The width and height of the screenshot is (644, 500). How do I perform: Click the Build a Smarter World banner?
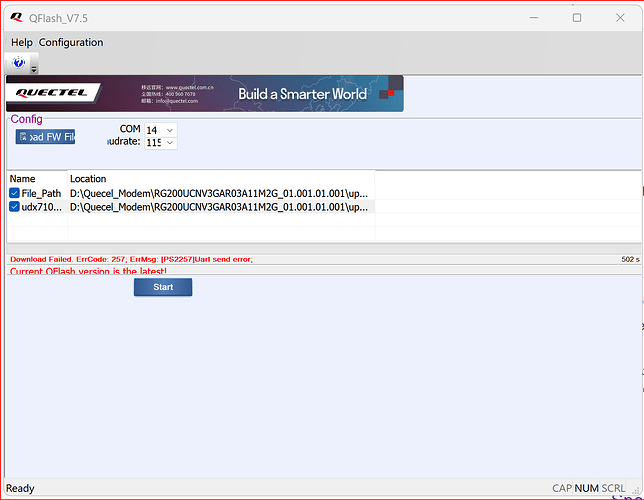point(302,94)
